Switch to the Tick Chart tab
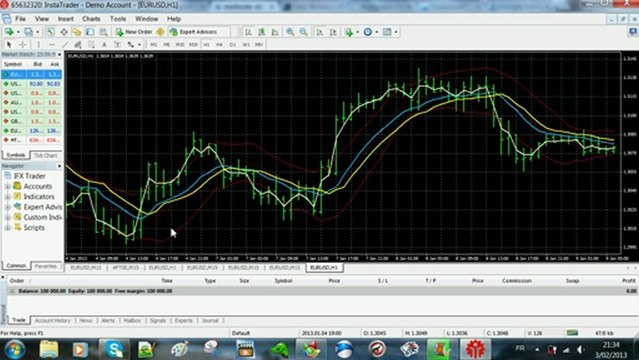The height and width of the screenshot is (360, 639). pyautogui.click(x=46, y=156)
